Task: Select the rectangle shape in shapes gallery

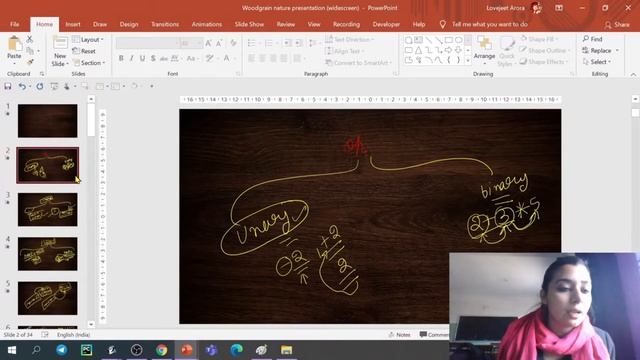Action: (449, 40)
